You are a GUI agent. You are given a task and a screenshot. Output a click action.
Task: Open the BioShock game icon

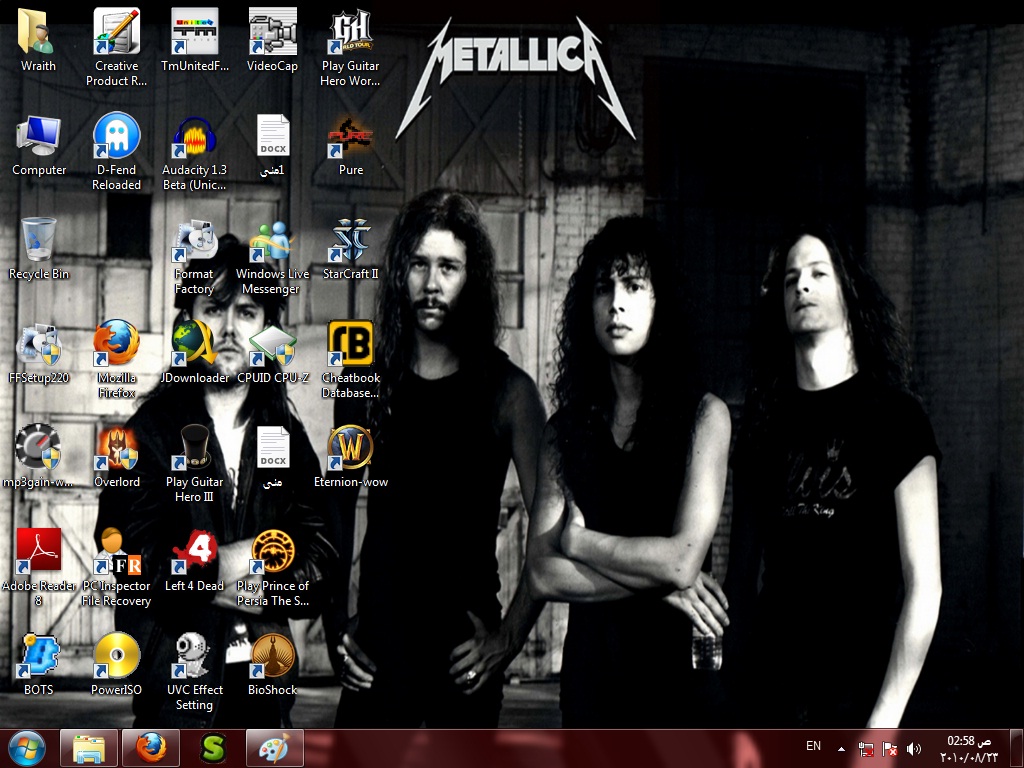[272, 658]
